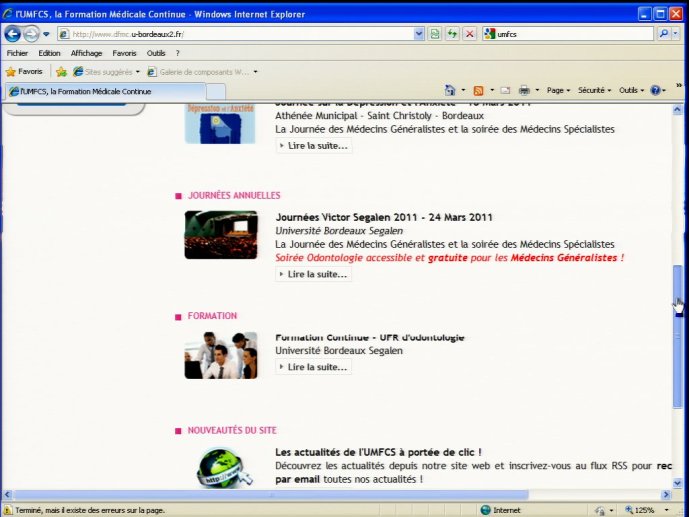Open the Outils command bar menu
The width and height of the screenshot is (689, 517).
click(631, 90)
